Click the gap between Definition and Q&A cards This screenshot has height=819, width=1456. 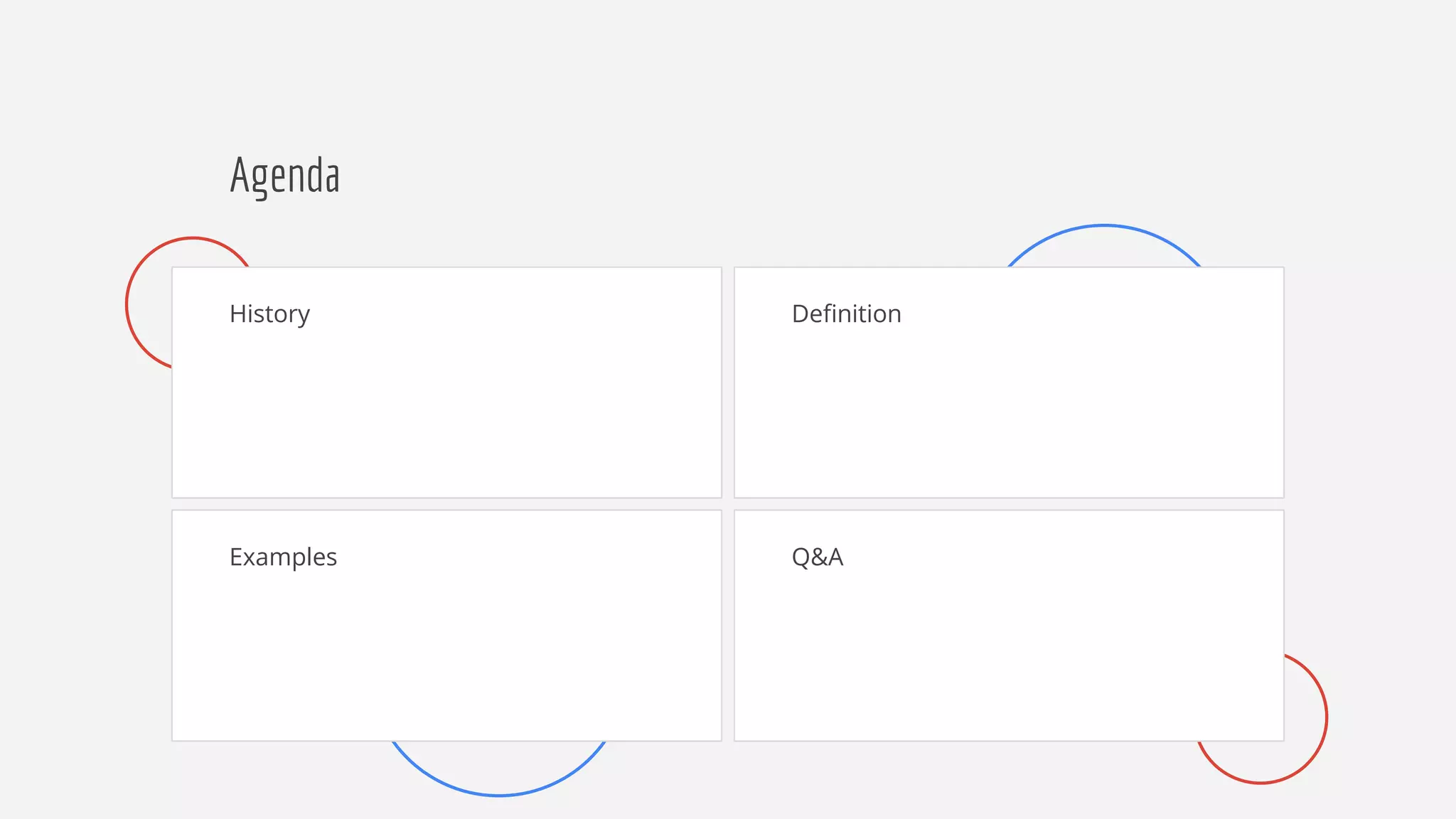click(x=1008, y=504)
